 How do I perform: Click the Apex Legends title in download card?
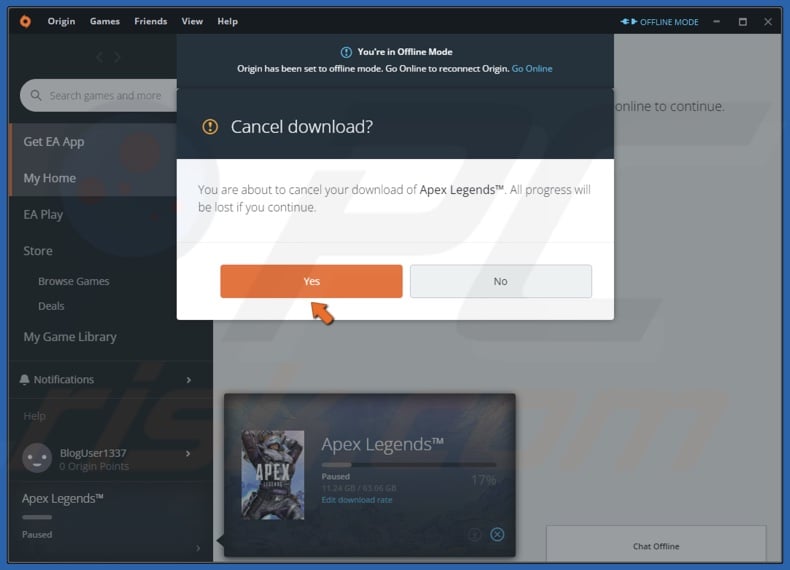click(382, 444)
